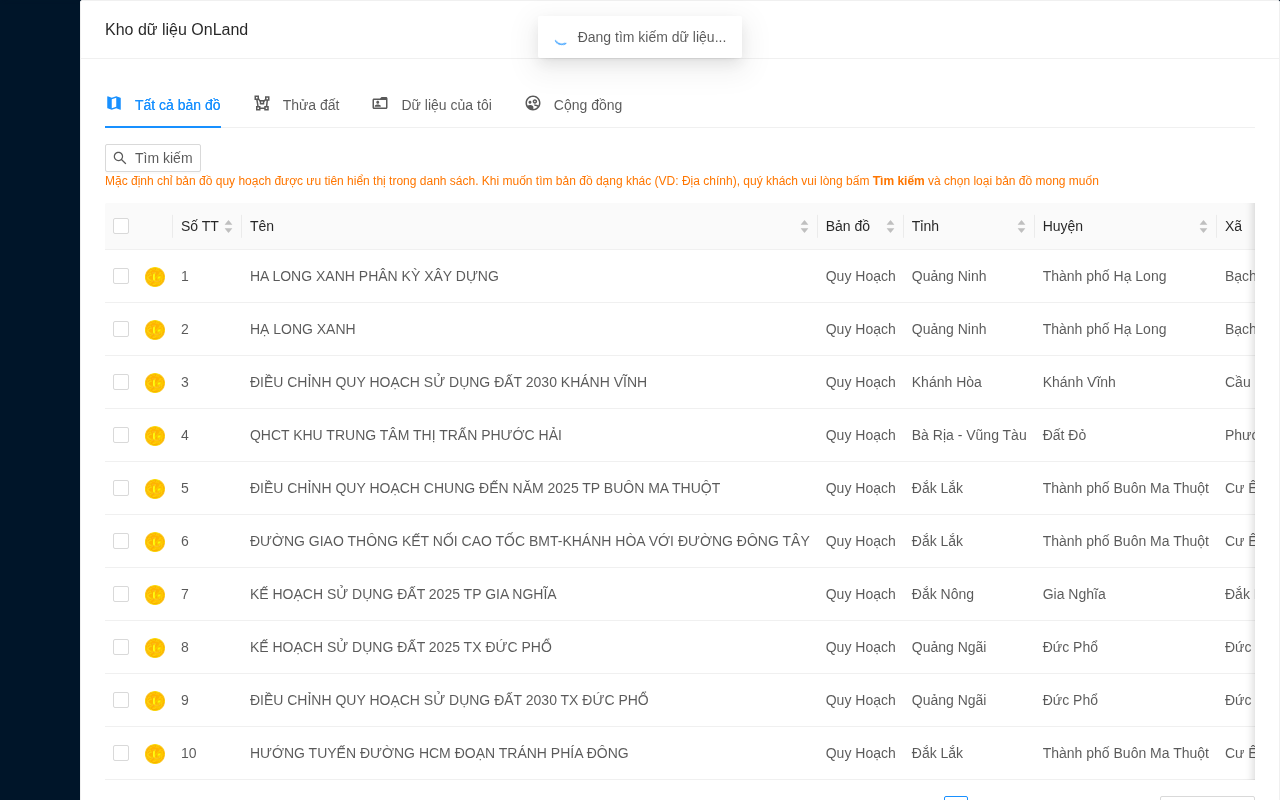Image resolution: width=1280 pixels, height=800 pixels.
Task: Click yellow icon in row 10
Action: [155, 754]
